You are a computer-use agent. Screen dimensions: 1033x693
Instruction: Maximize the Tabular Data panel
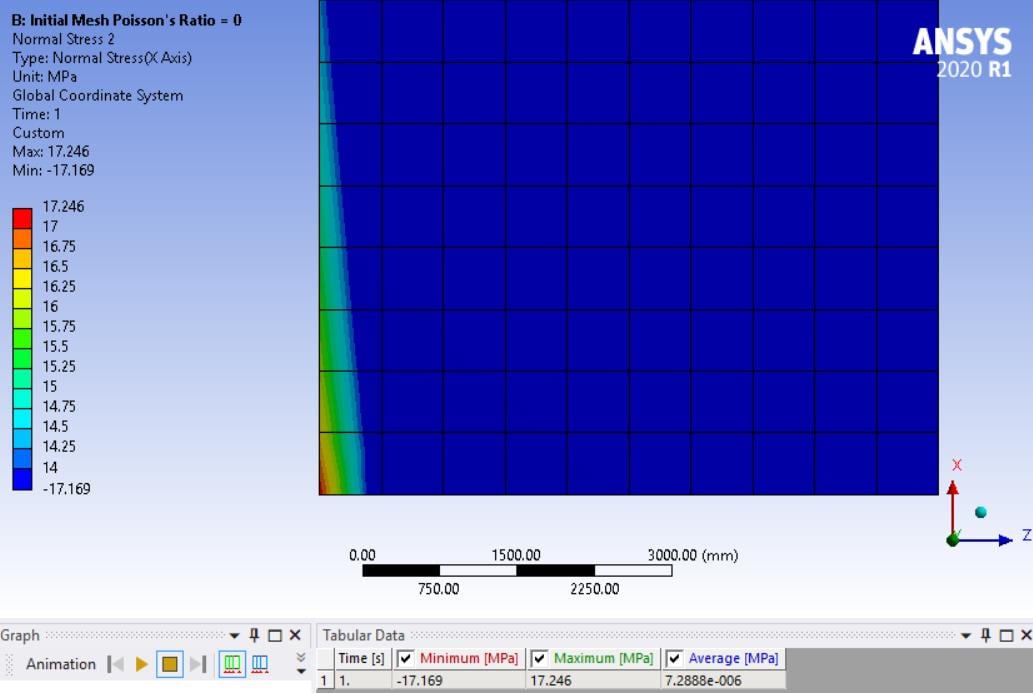1006,636
